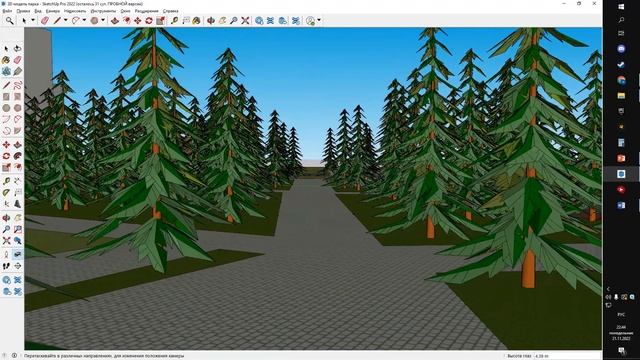This screenshot has height=360, width=640.
Task: Choose Polygon tool in left palette
Action: point(18,108)
